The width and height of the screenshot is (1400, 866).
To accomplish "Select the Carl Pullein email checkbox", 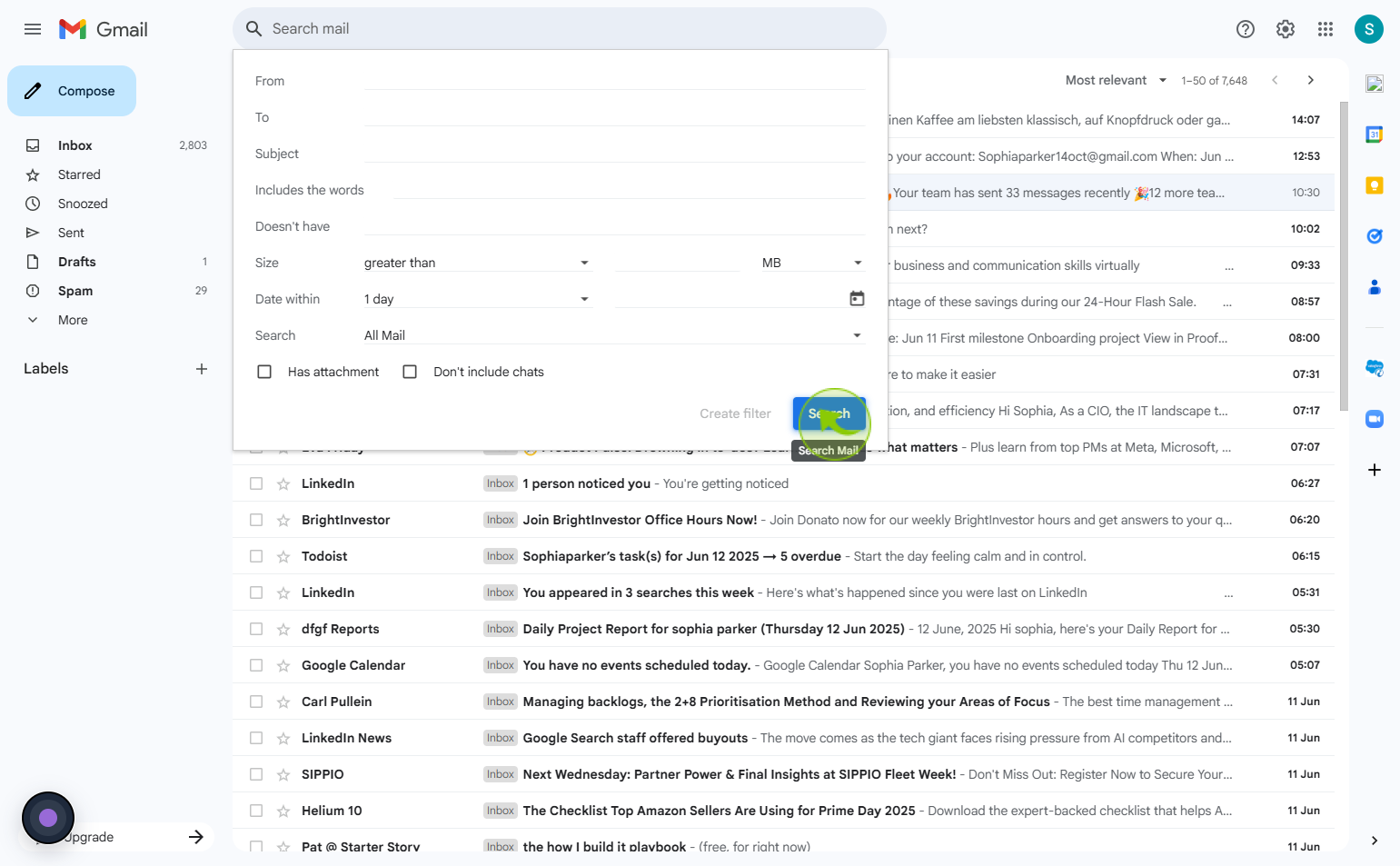I will point(256,702).
